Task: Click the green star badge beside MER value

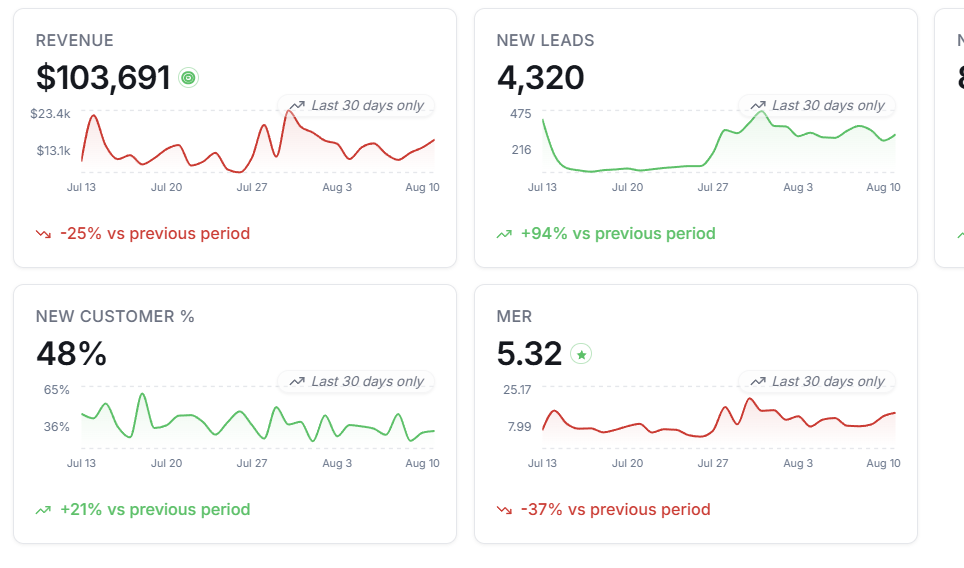Action: pyautogui.click(x=581, y=354)
